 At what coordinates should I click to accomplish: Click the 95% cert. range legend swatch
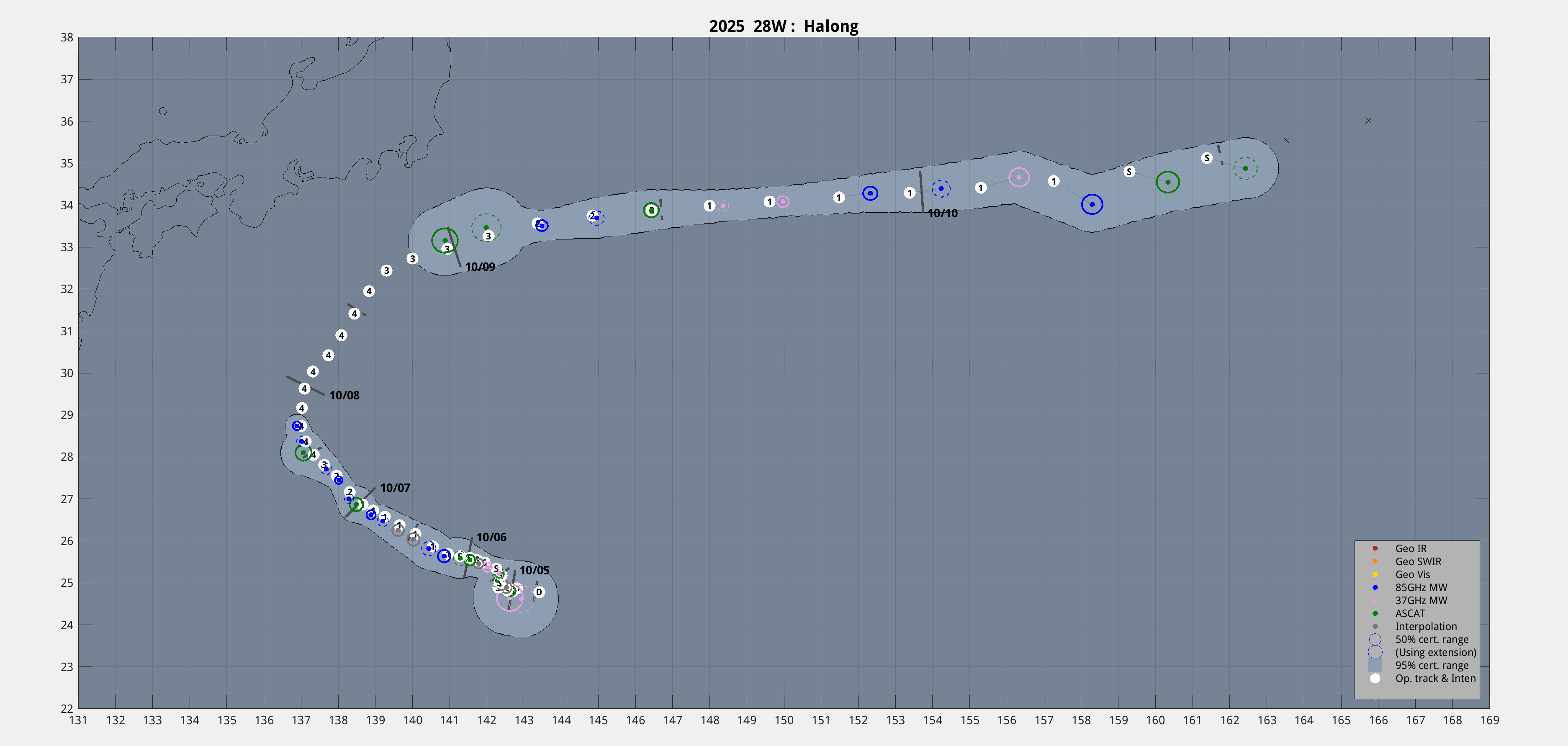pyautogui.click(x=1375, y=665)
